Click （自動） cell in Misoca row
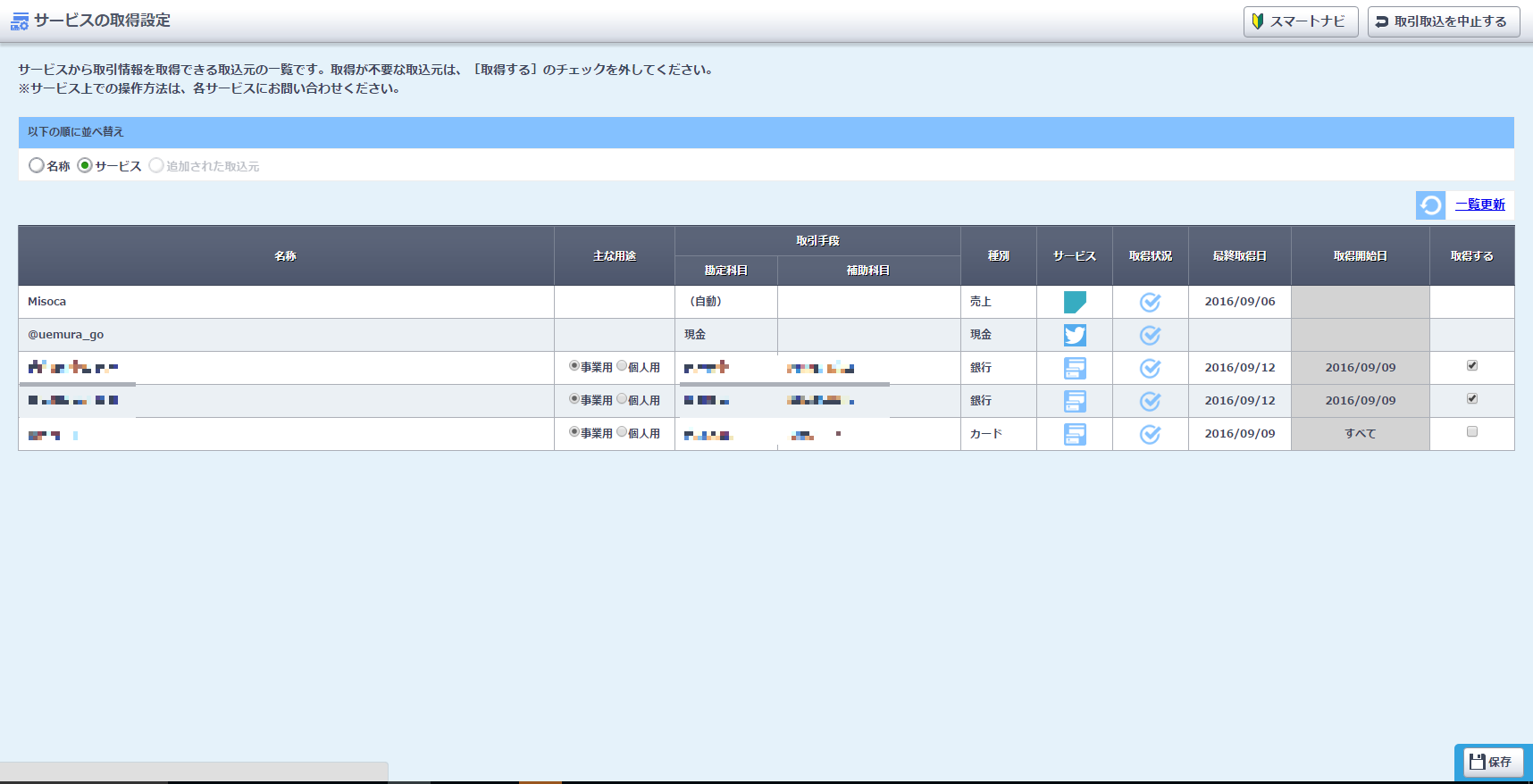Image resolution: width=1533 pixels, height=784 pixels. tap(726, 302)
